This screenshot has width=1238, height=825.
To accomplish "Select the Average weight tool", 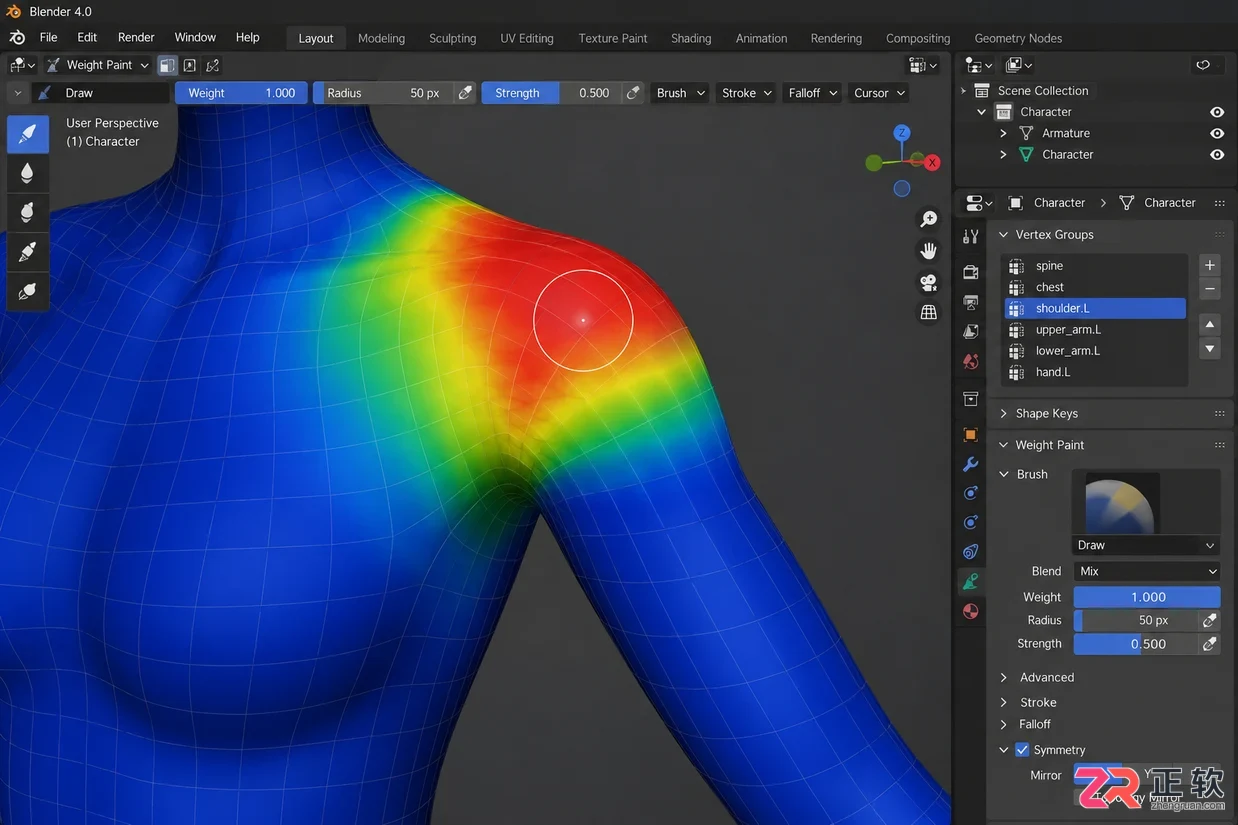I will (27, 212).
